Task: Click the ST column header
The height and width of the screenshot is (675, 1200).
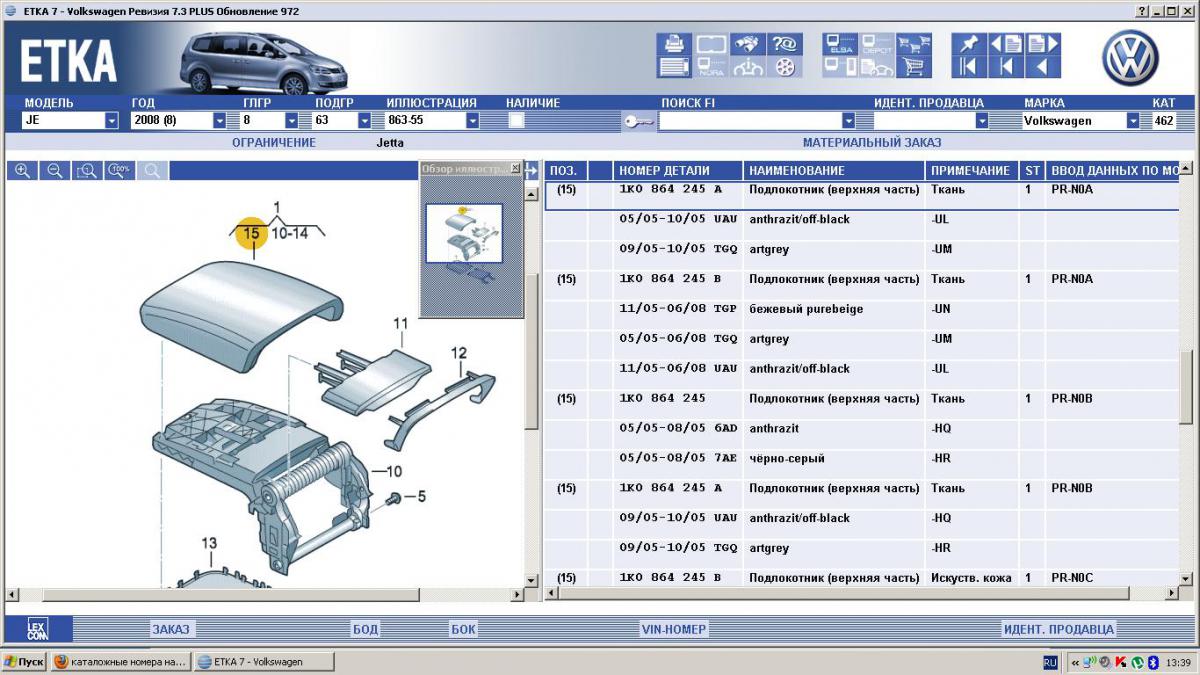Action: click(1032, 171)
